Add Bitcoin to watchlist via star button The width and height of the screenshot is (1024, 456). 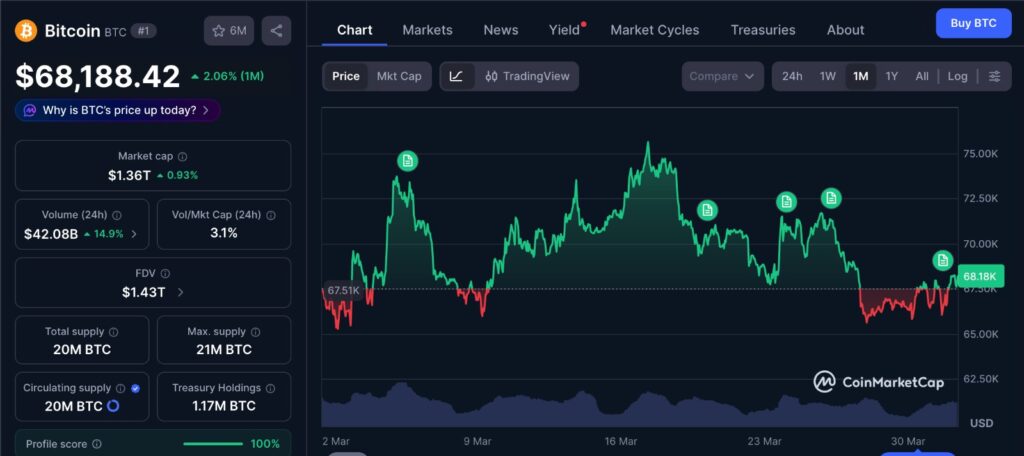click(229, 31)
